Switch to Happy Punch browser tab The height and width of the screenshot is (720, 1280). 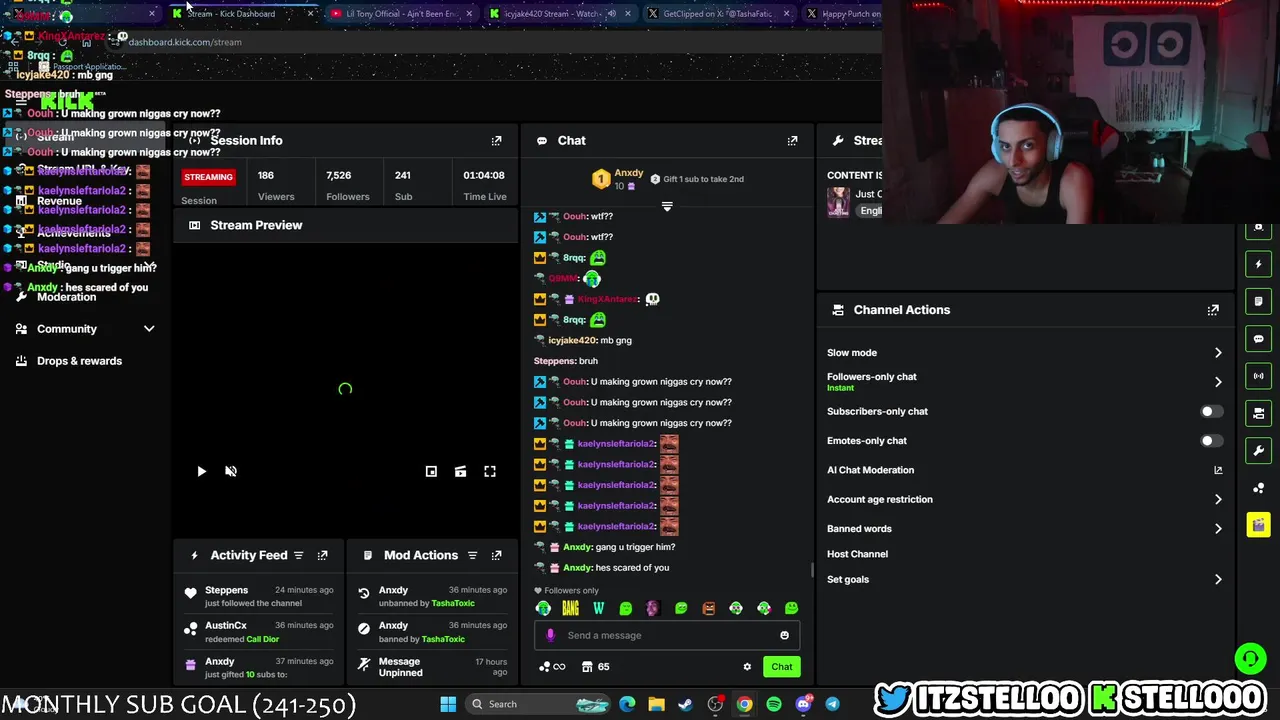coord(842,14)
